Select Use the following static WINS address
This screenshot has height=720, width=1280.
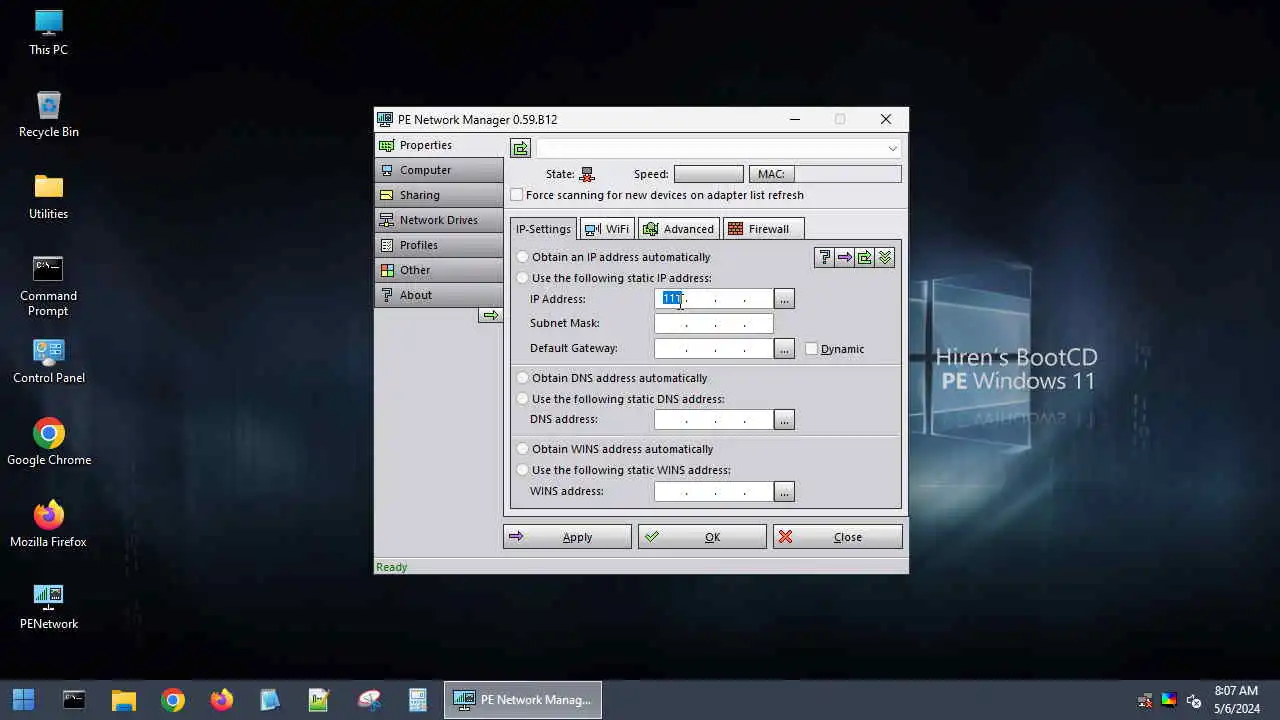click(522, 470)
